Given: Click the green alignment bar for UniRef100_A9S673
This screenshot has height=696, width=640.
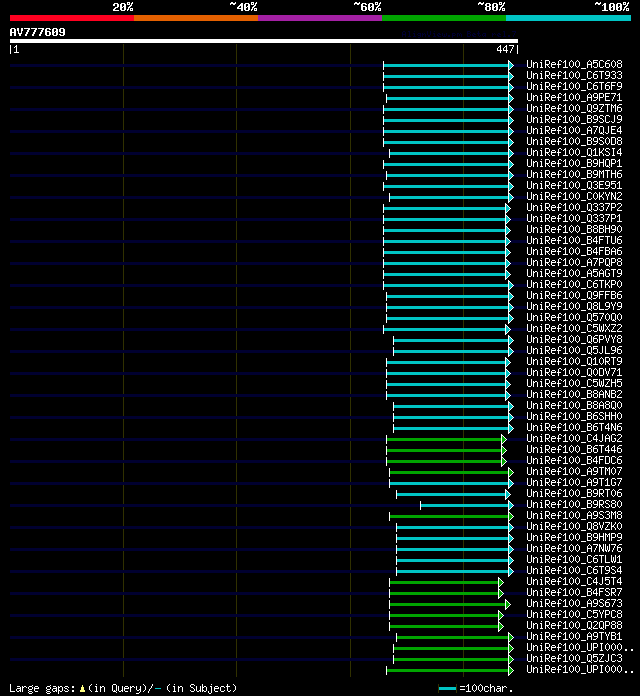Looking at the screenshot, I should pos(450,605).
